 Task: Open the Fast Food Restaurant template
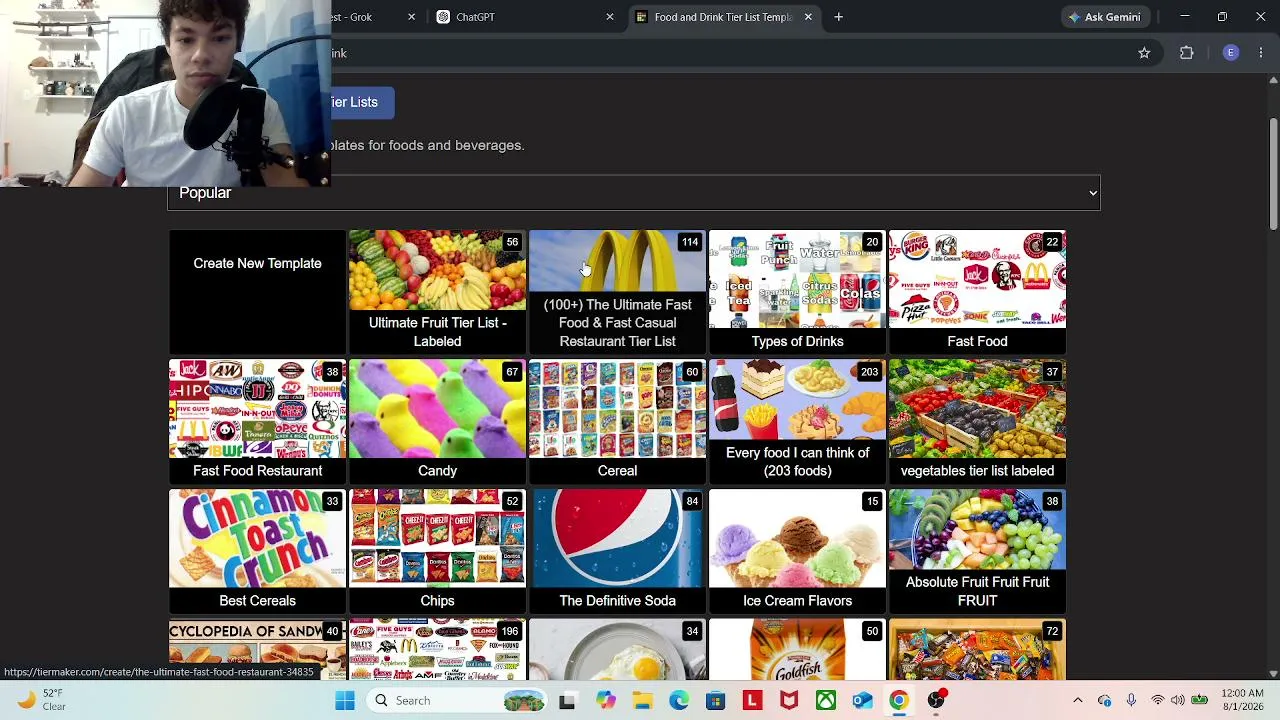[257, 421]
